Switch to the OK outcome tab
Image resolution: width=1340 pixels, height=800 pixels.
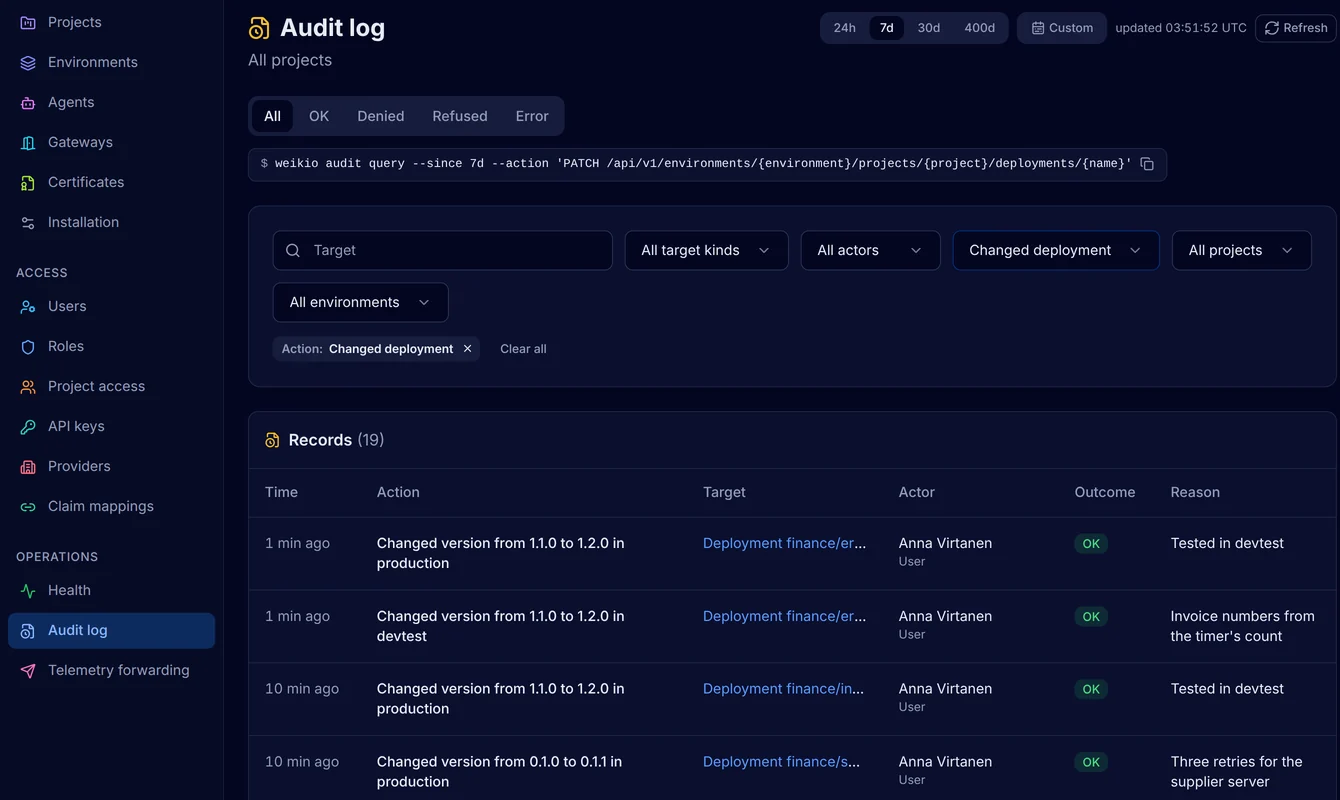(x=319, y=116)
